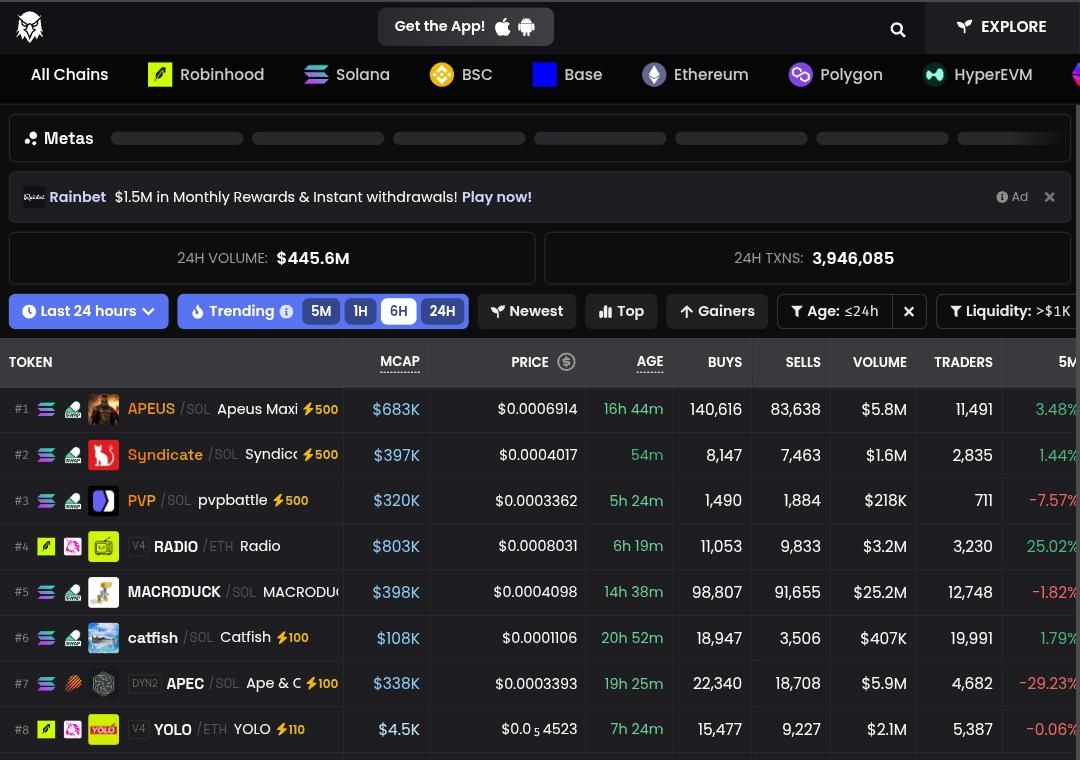Image resolution: width=1080 pixels, height=760 pixels.
Task: Click the Trending info icon
Action: point(286,311)
